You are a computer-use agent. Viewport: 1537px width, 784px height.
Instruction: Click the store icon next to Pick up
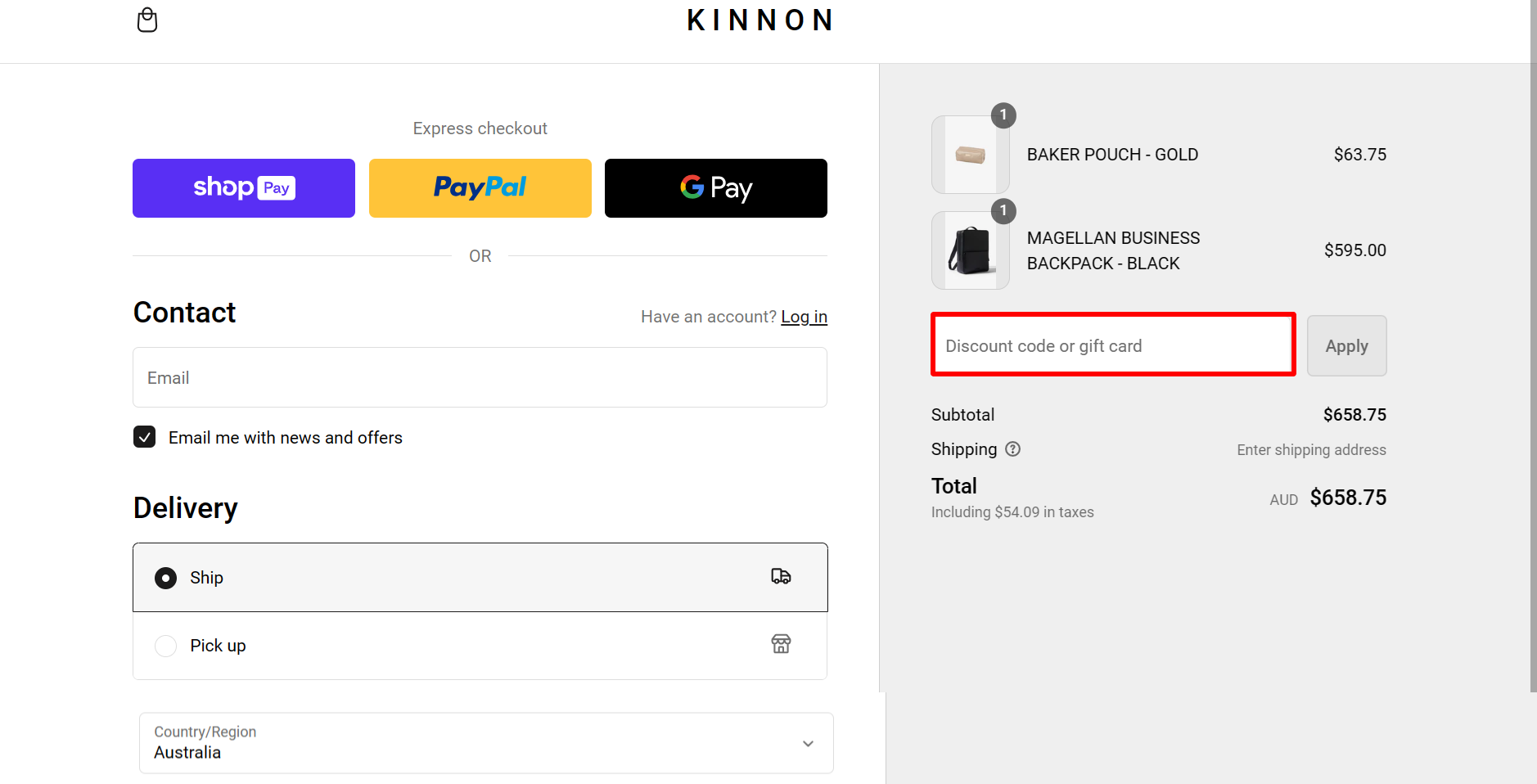tap(780, 645)
